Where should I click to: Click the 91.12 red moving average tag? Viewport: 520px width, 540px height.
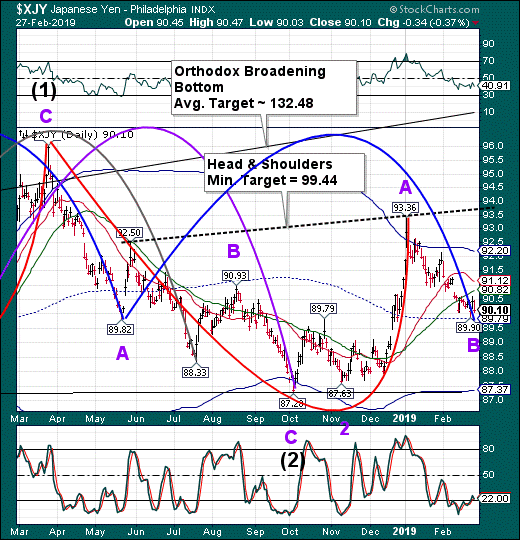pos(496,281)
